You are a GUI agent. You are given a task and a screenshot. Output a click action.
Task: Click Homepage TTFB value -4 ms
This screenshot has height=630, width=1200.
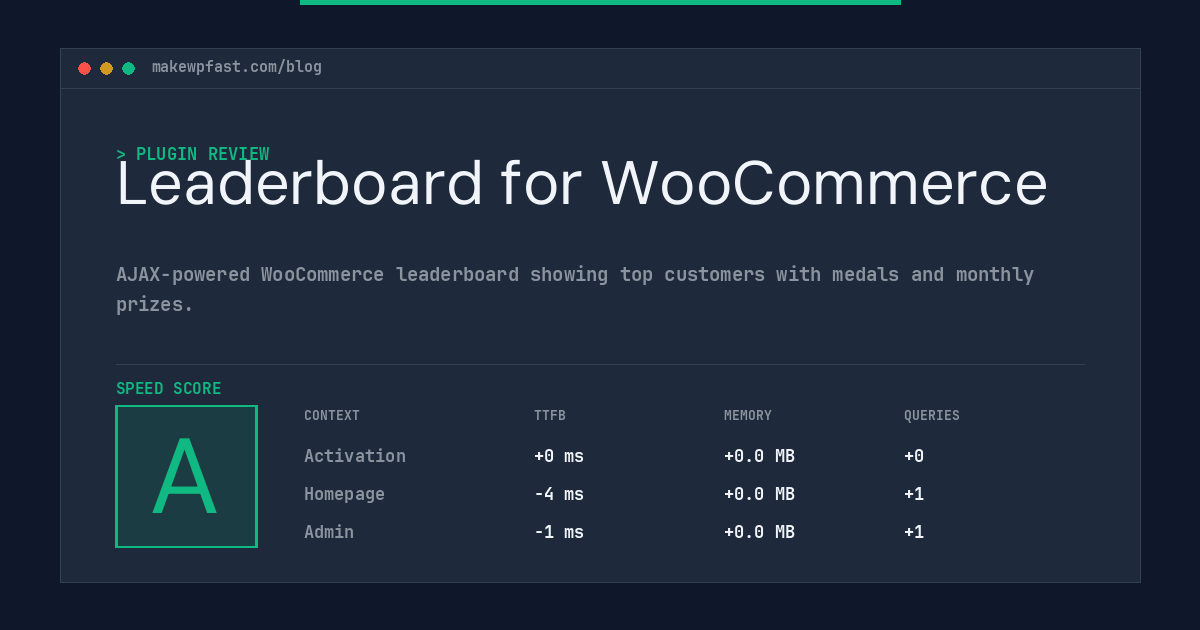(x=559, y=494)
